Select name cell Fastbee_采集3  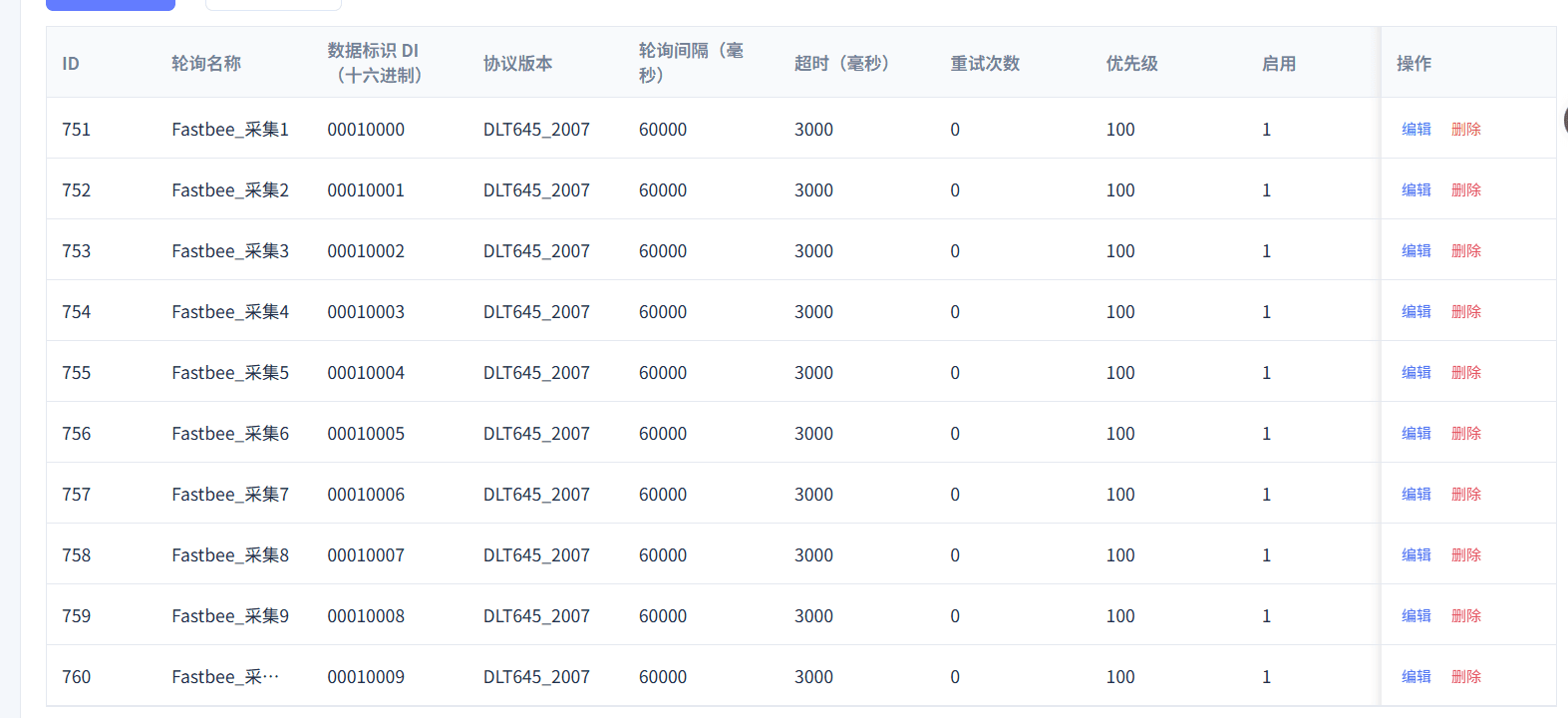click(x=230, y=250)
